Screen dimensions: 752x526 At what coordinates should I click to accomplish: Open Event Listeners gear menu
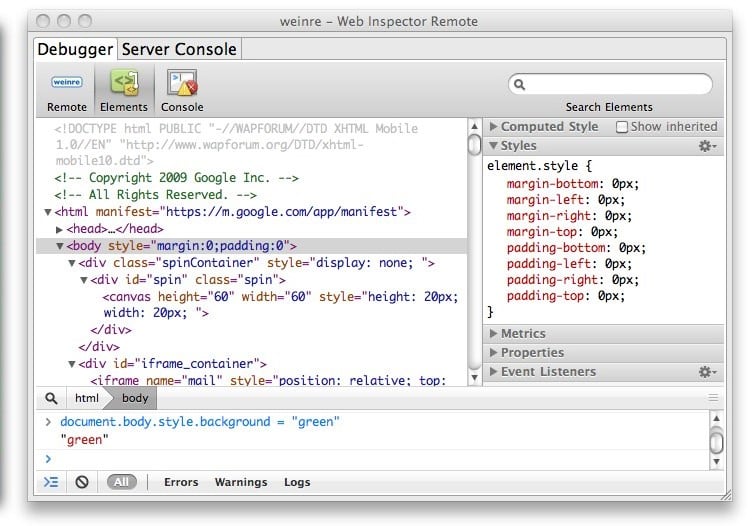pyautogui.click(x=707, y=372)
